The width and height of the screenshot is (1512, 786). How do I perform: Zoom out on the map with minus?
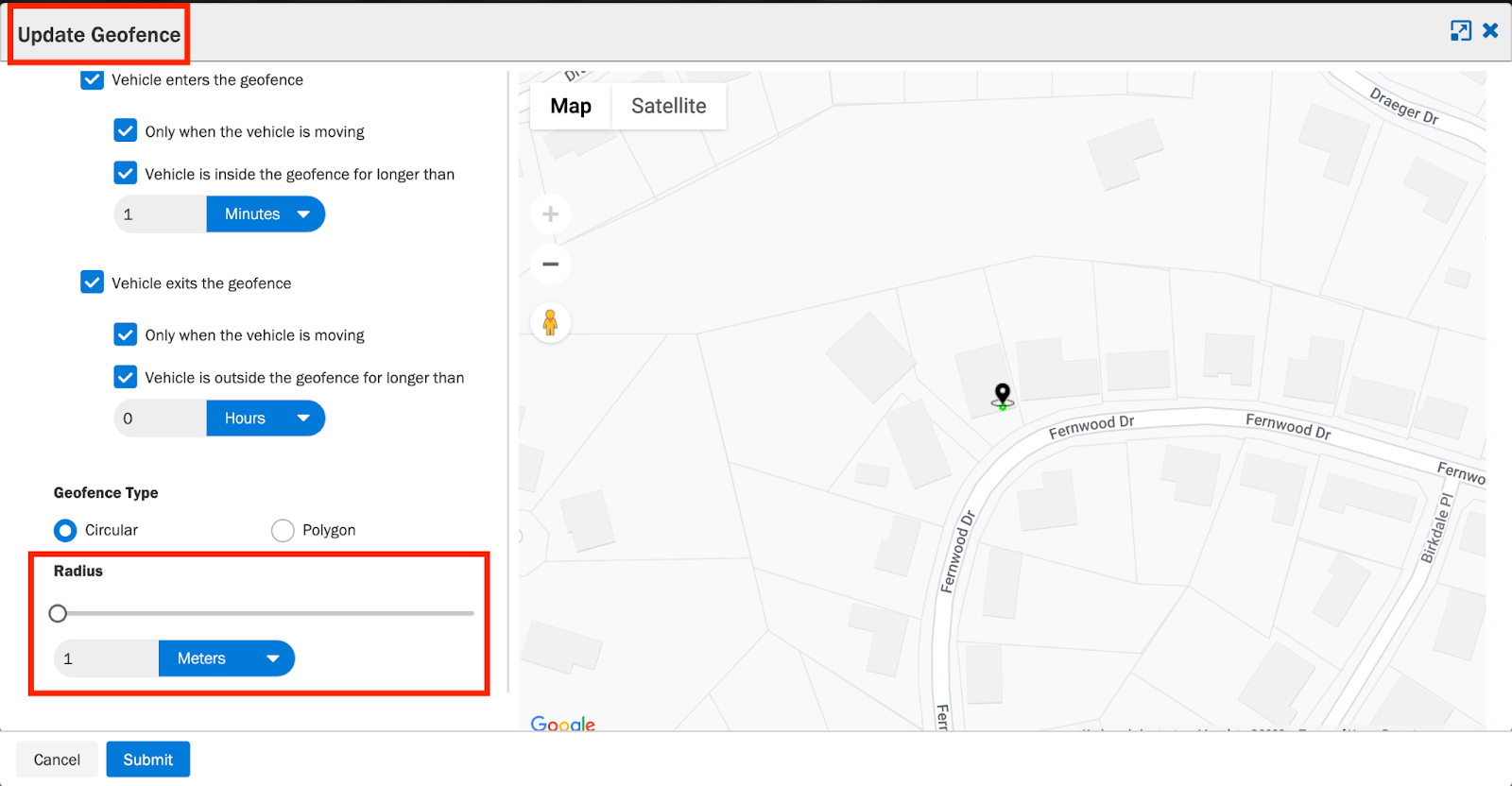[x=550, y=264]
